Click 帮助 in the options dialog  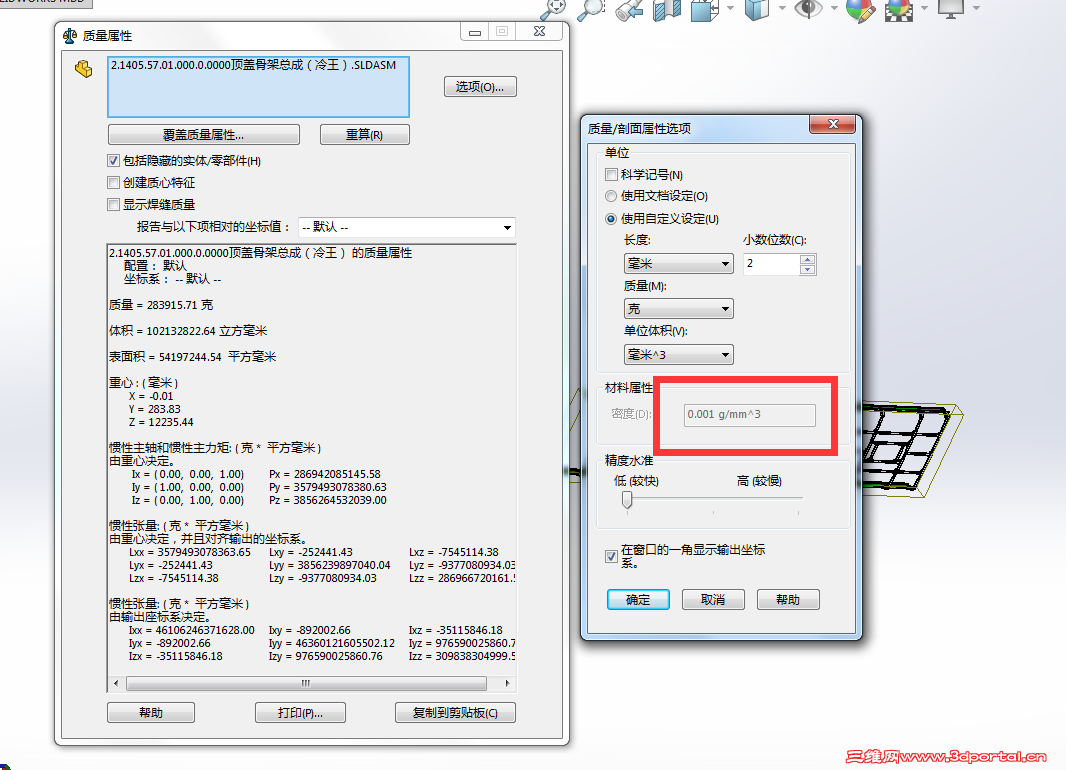[788, 600]
